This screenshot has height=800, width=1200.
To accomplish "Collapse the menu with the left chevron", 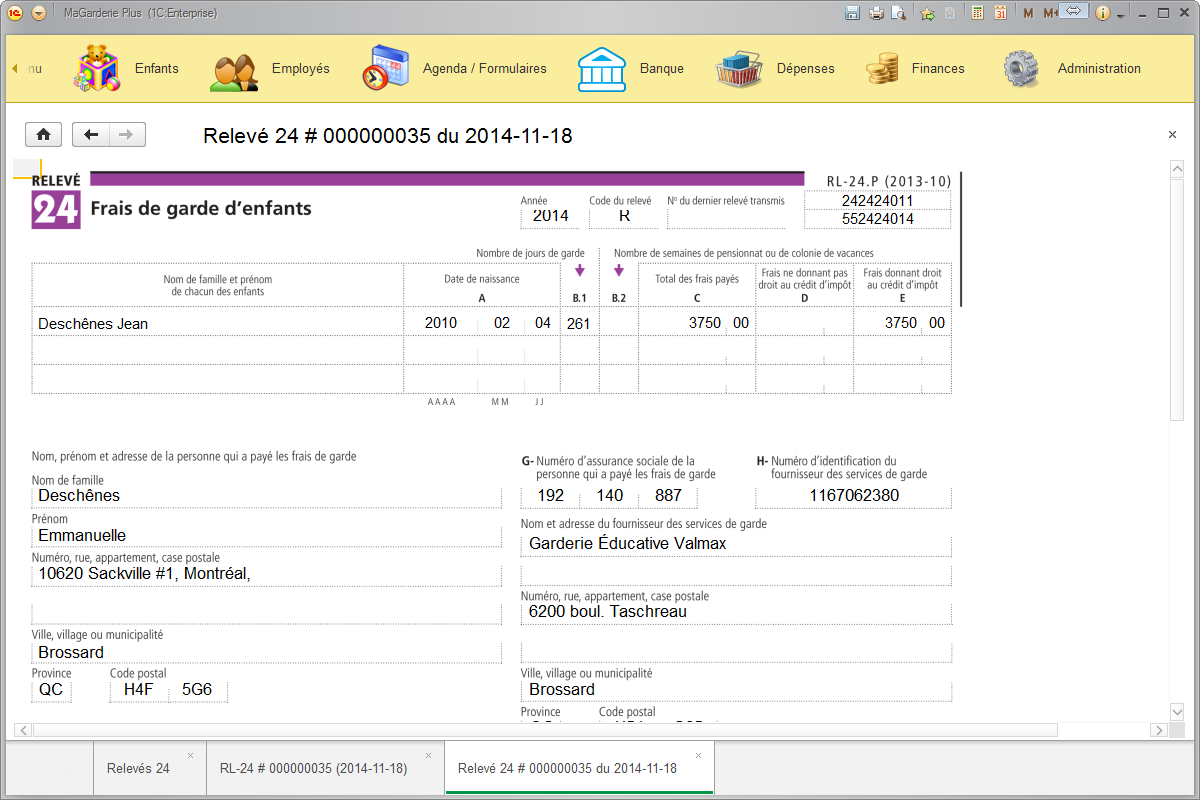I will click(x=14, y=68).
